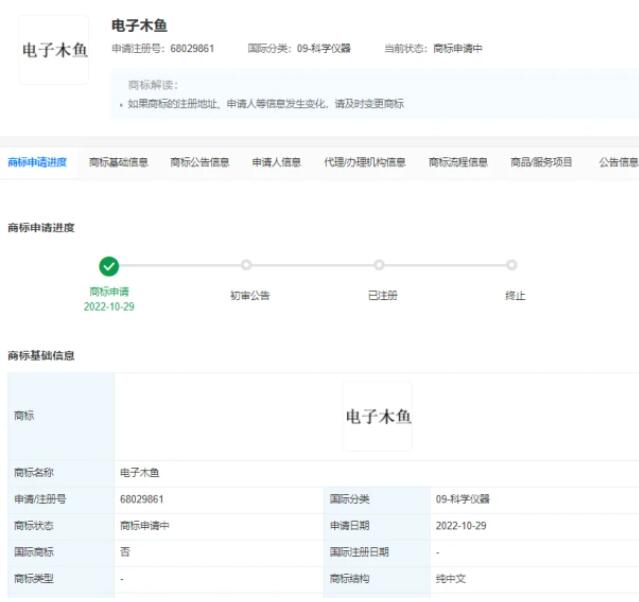
Task: Click the 2022-10-29 date under 商标申请 step
Action: pos(109,307)
